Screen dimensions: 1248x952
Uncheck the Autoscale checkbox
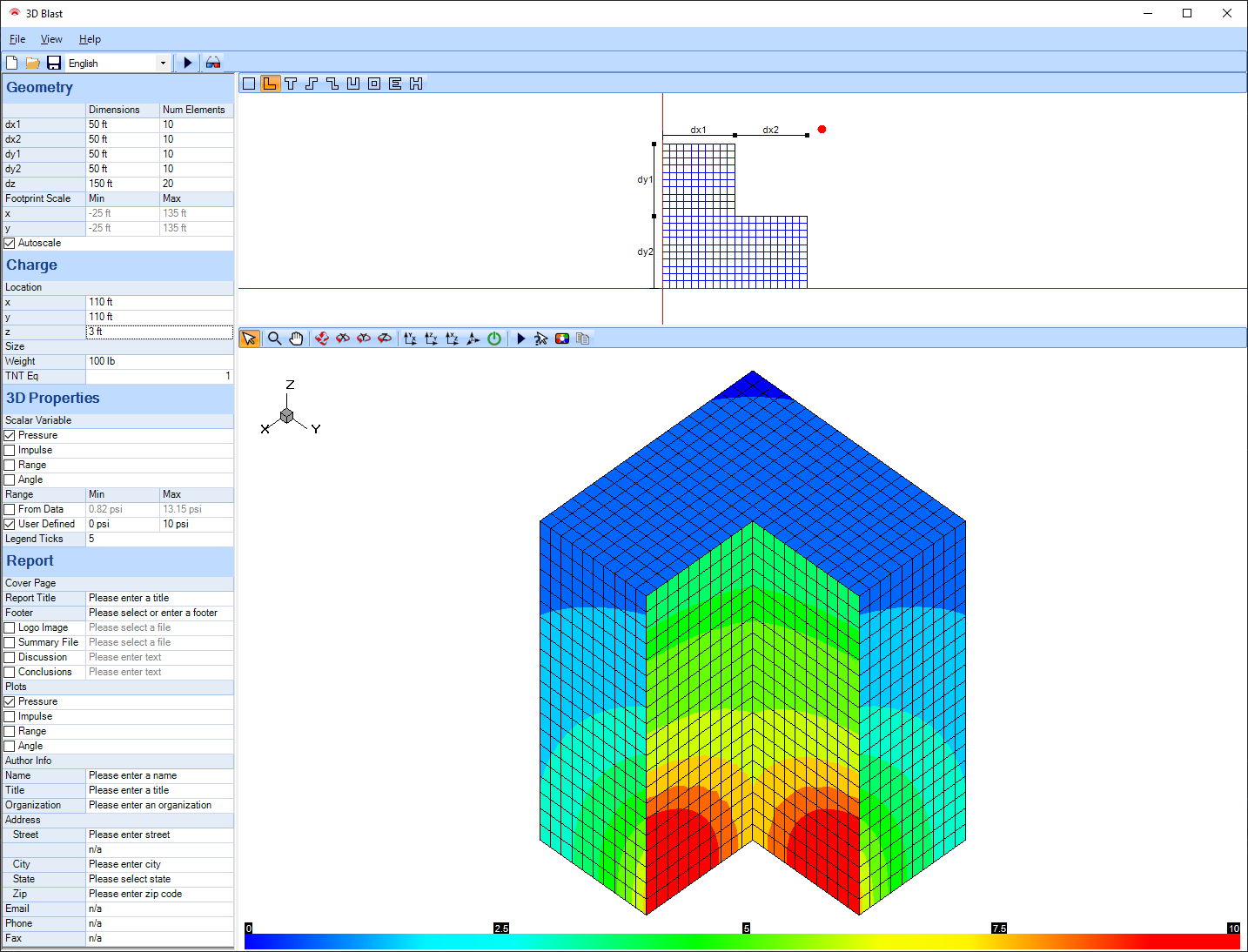tap(10, 243)
